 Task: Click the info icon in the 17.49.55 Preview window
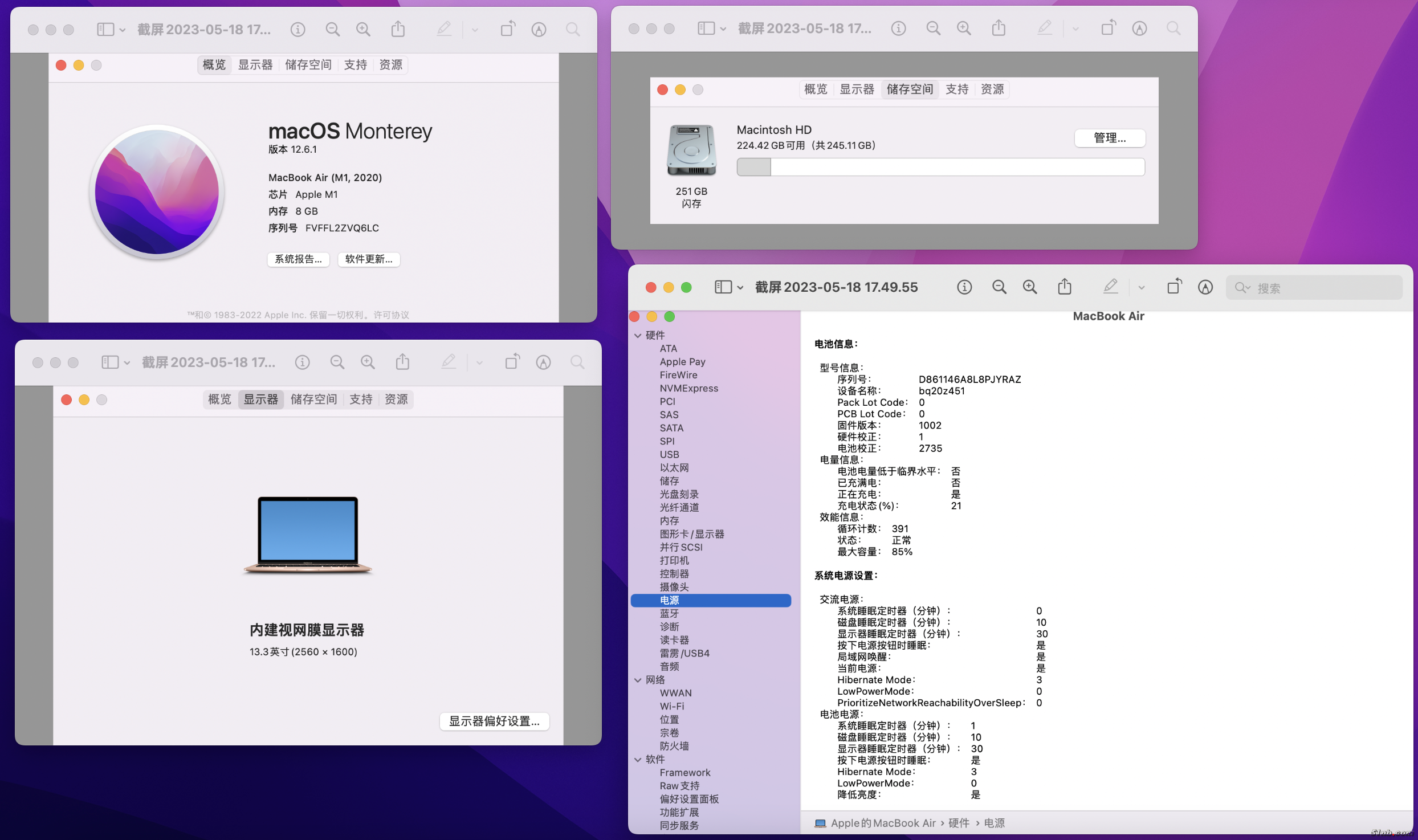964,287
